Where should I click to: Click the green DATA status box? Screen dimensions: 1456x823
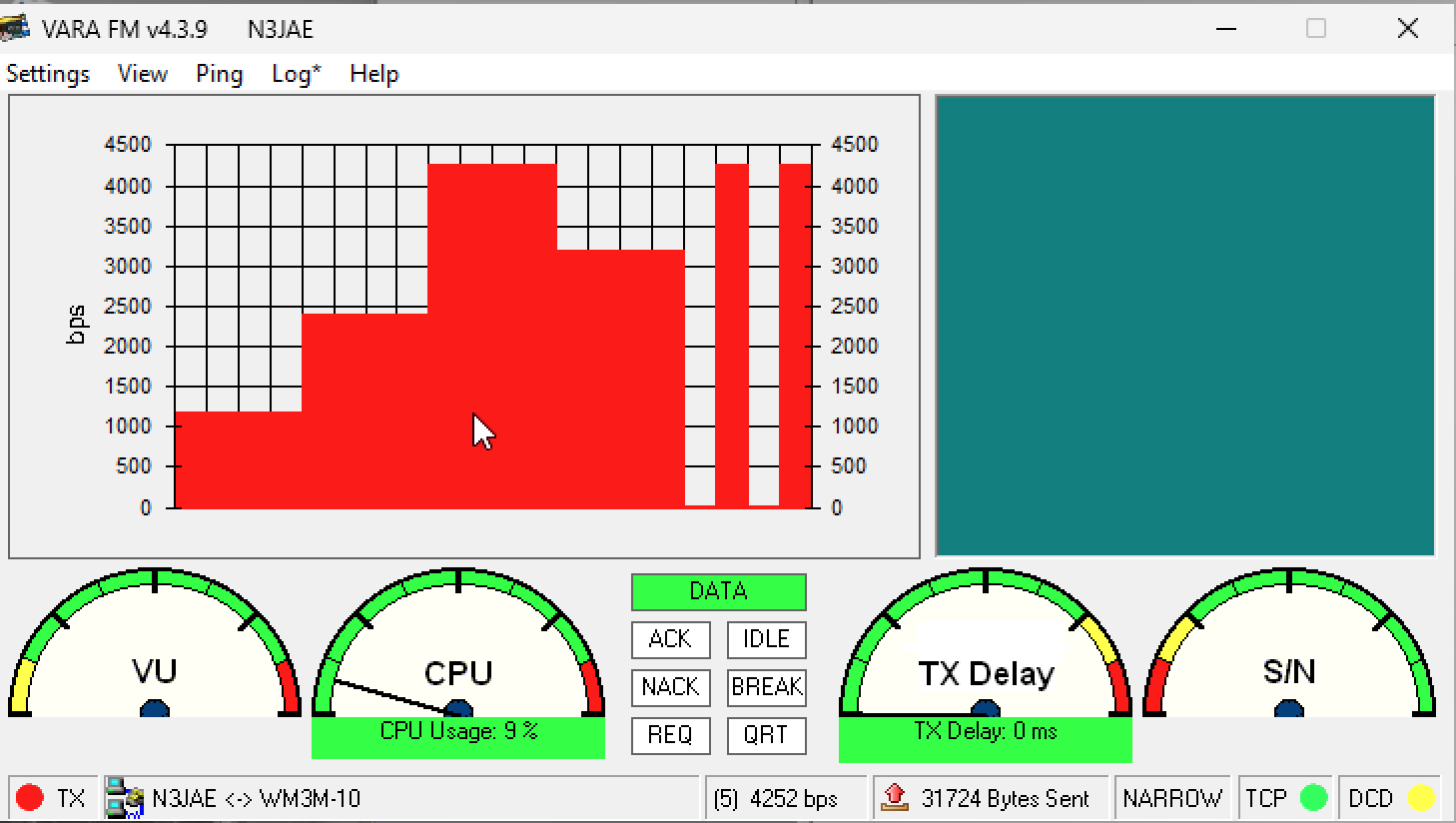tap(718, 591)
